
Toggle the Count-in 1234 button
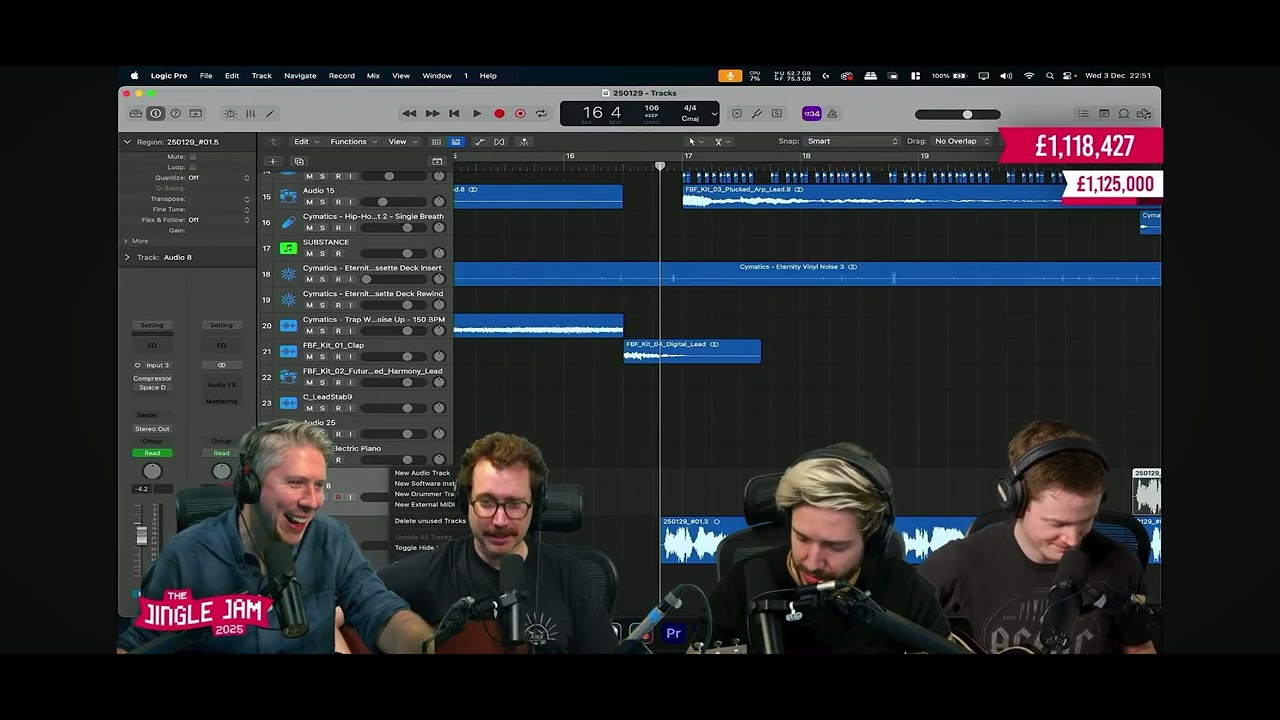pyautogui.click(x=812, y=114)
